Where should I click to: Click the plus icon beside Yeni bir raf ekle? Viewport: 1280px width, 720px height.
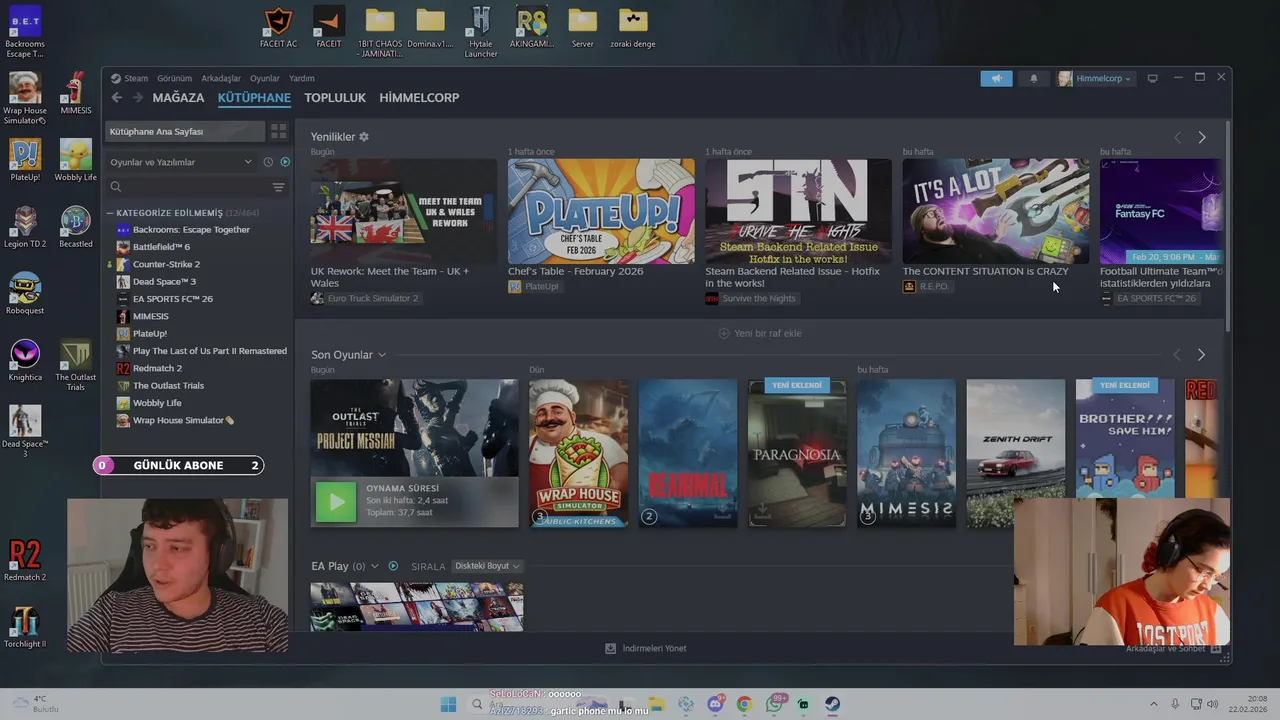(x=724, y=333)
